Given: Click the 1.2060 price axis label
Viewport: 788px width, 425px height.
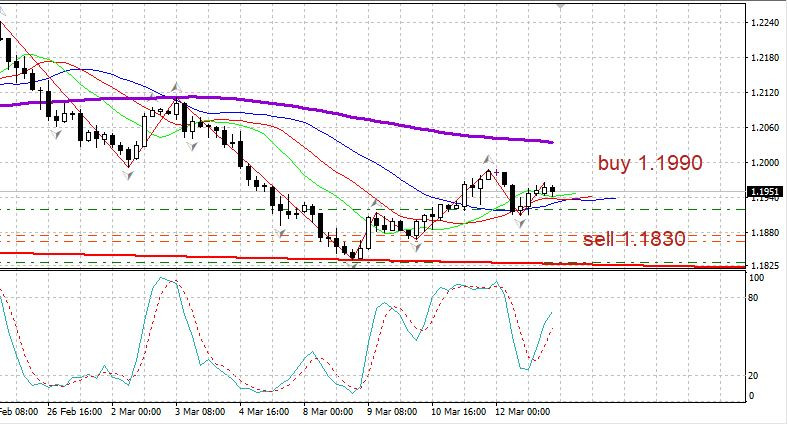Looking at the screenshot, I should pos(765,128).
